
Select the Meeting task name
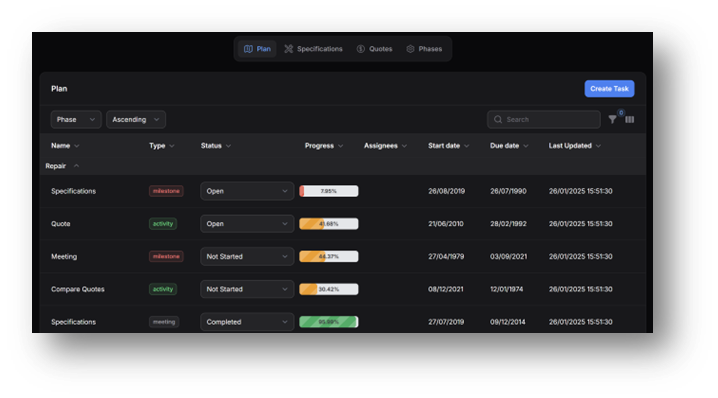click(x=64, y=256)
